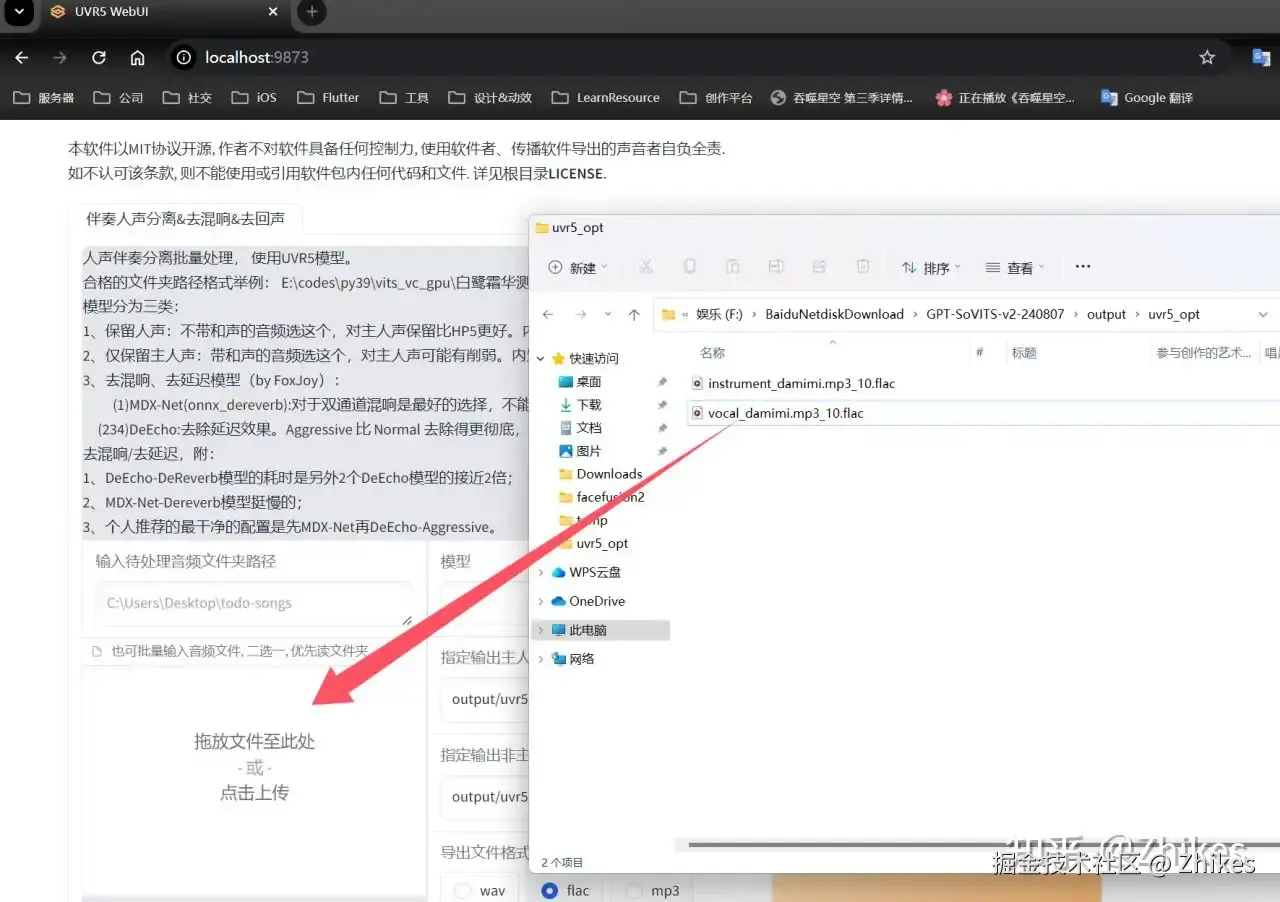Click BaiduNetdiskDownload in the breadcrumb path
The image size is (1280, 902).
click(834, 314)
